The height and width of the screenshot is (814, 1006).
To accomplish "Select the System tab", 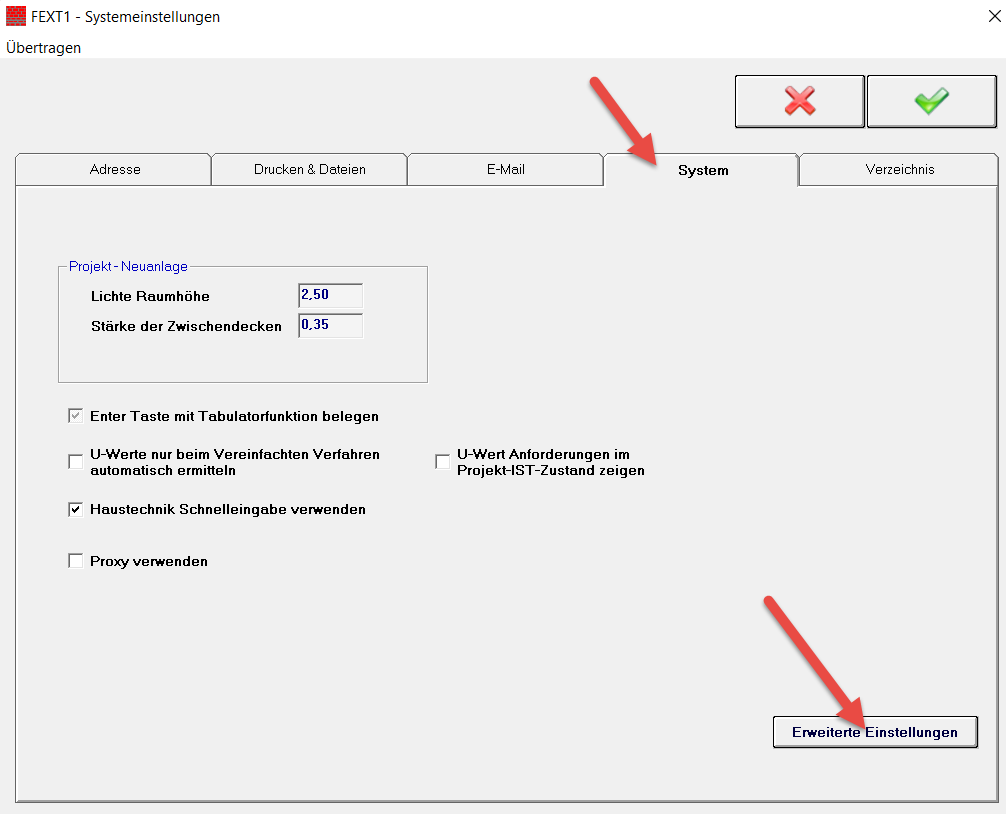I will pos(702,170).
